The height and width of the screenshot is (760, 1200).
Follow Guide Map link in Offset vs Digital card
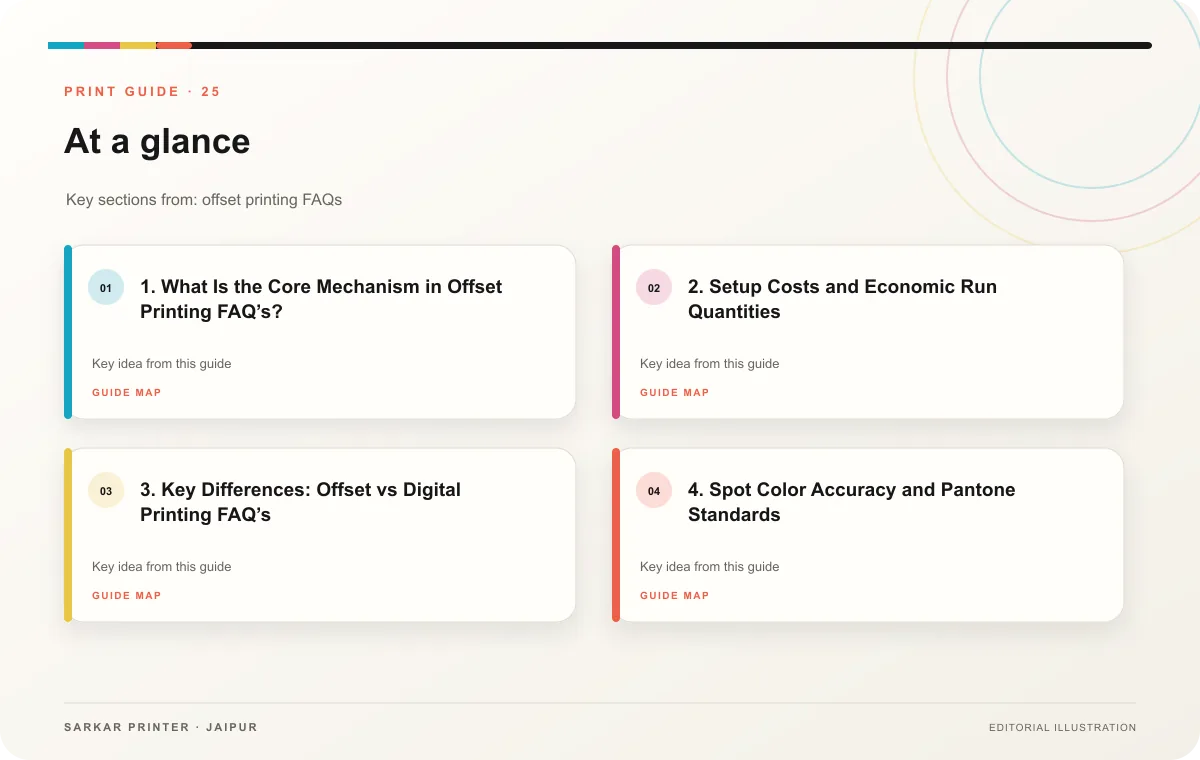point(127,596)
